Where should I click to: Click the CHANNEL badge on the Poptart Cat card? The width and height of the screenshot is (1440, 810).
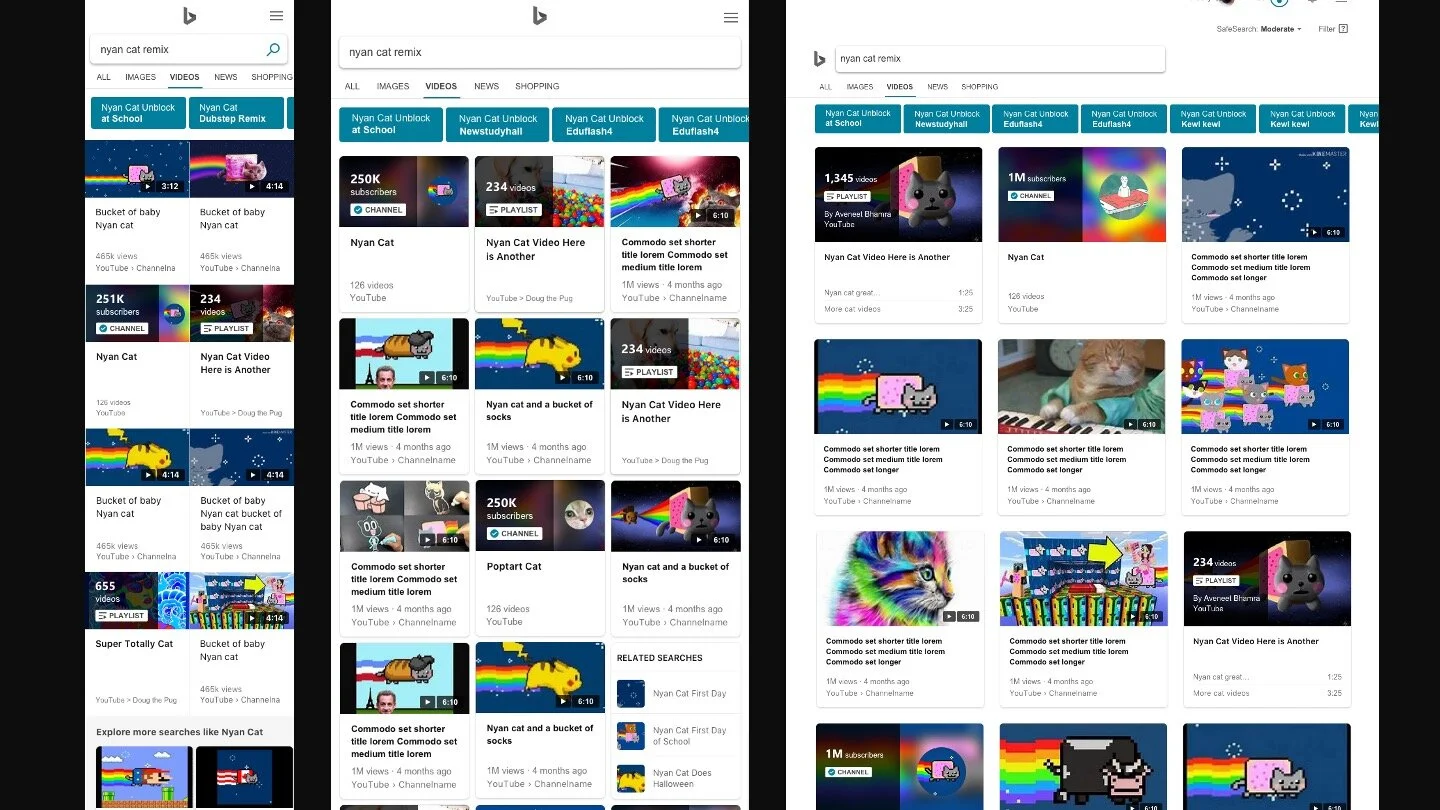point(515,533)
